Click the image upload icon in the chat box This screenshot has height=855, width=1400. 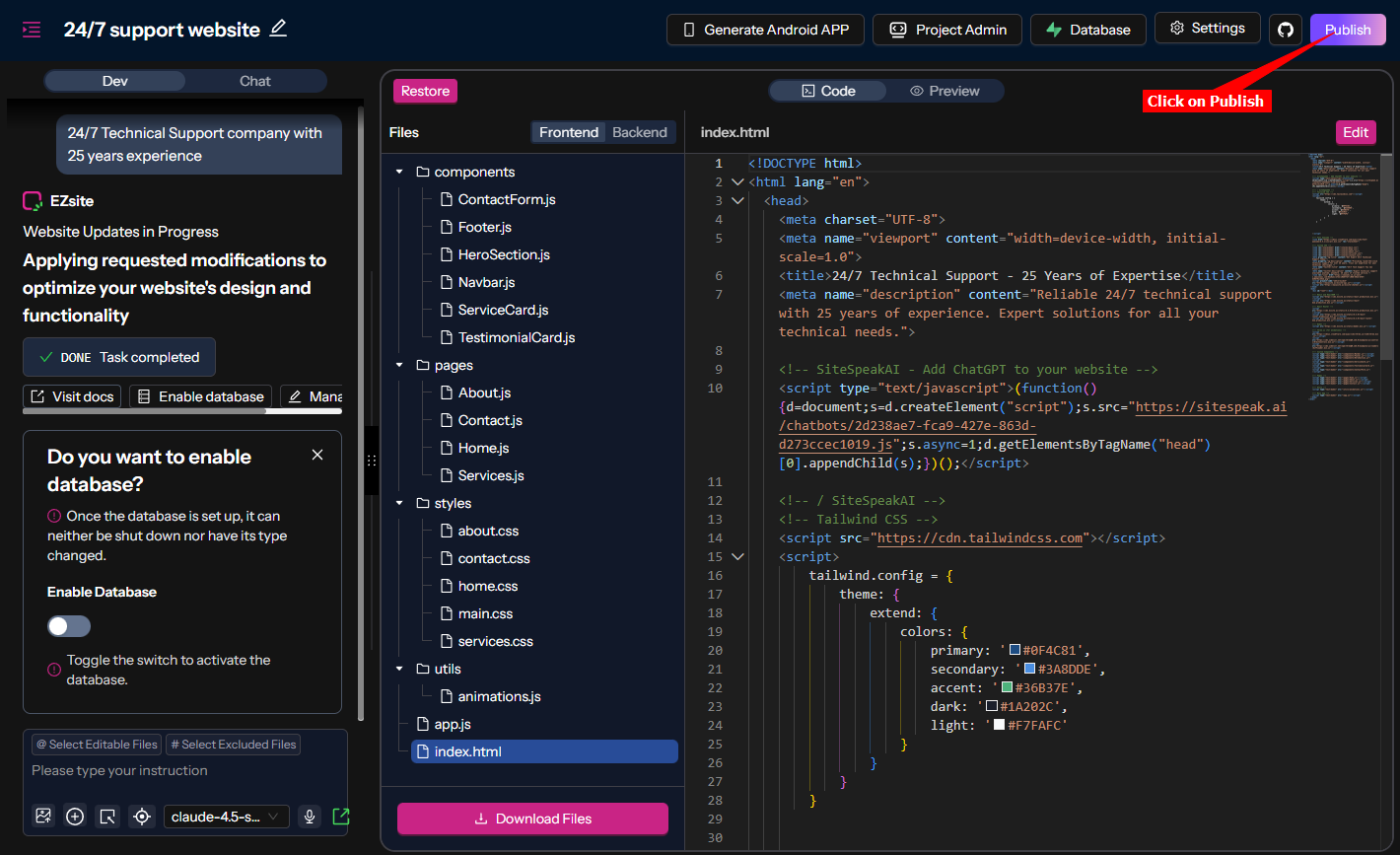(42, 817)
